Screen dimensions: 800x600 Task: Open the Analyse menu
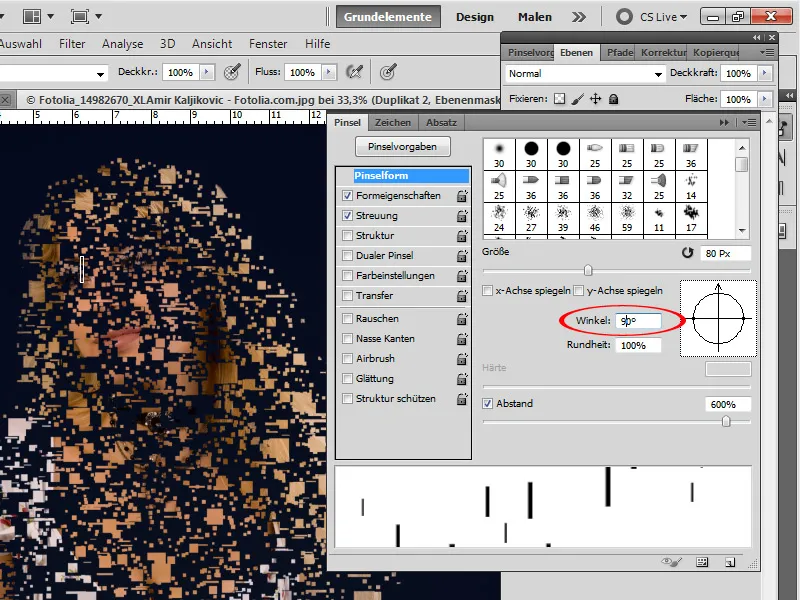click(x=122, y=44)
